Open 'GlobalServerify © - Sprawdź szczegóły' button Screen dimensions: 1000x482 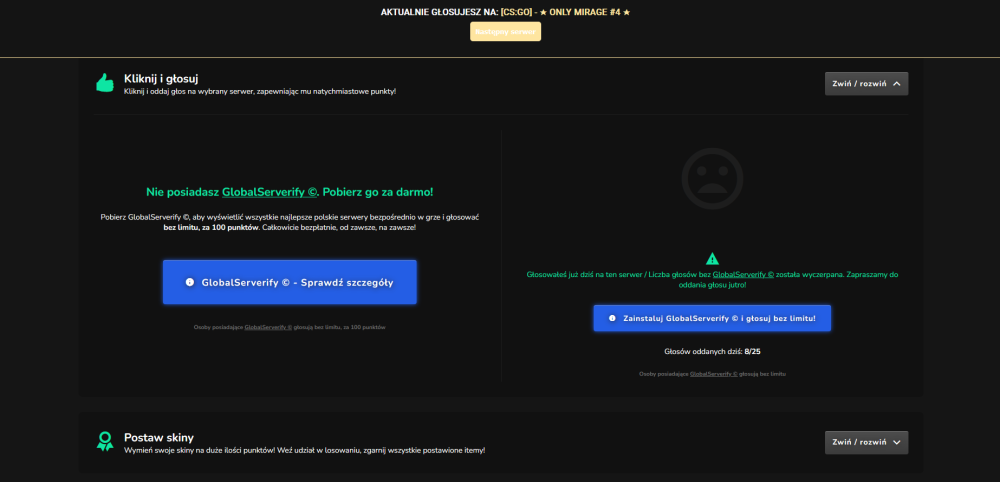[x=290, y=282]
